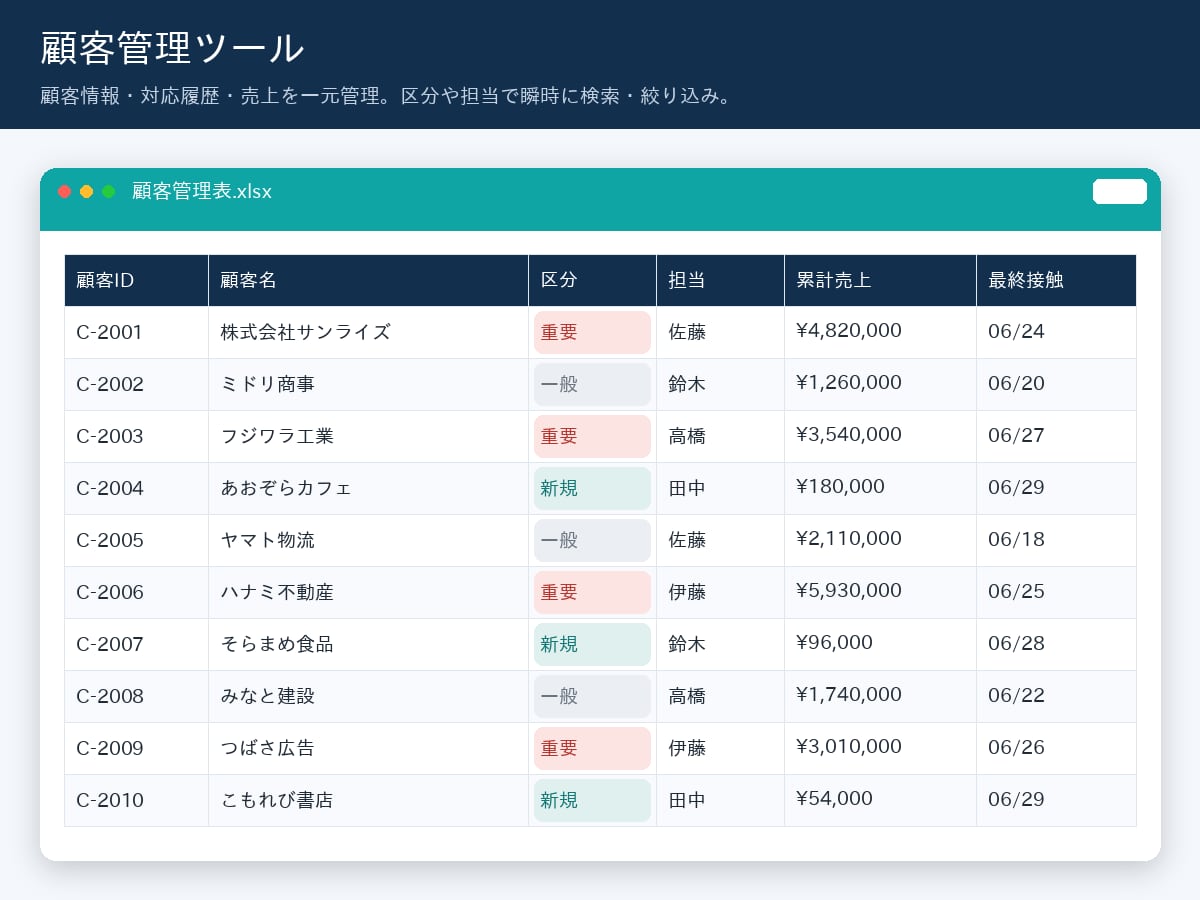Click sales amount ¥3,540,000
1200x900 pixels.
click(x=849, y=435)
